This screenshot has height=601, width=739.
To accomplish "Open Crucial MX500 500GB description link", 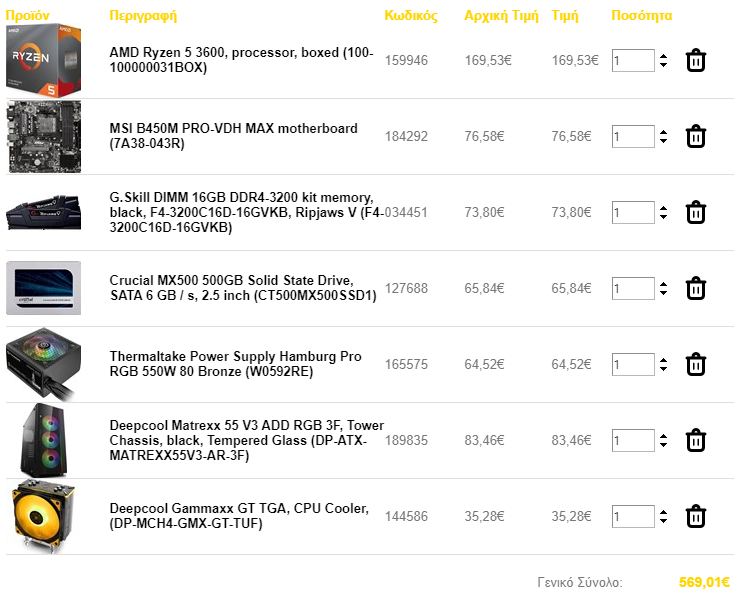I will pyautogui.click(x=243, y=288).
